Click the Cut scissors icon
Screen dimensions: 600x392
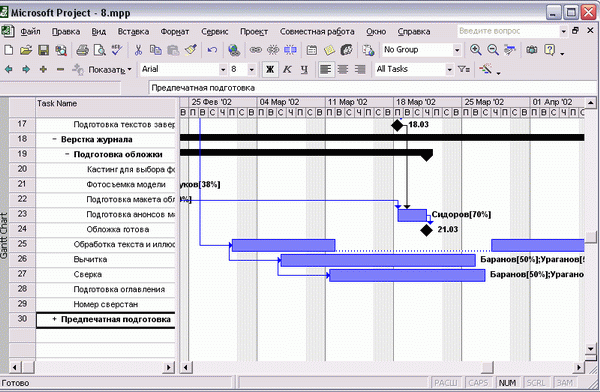[138, 50]
